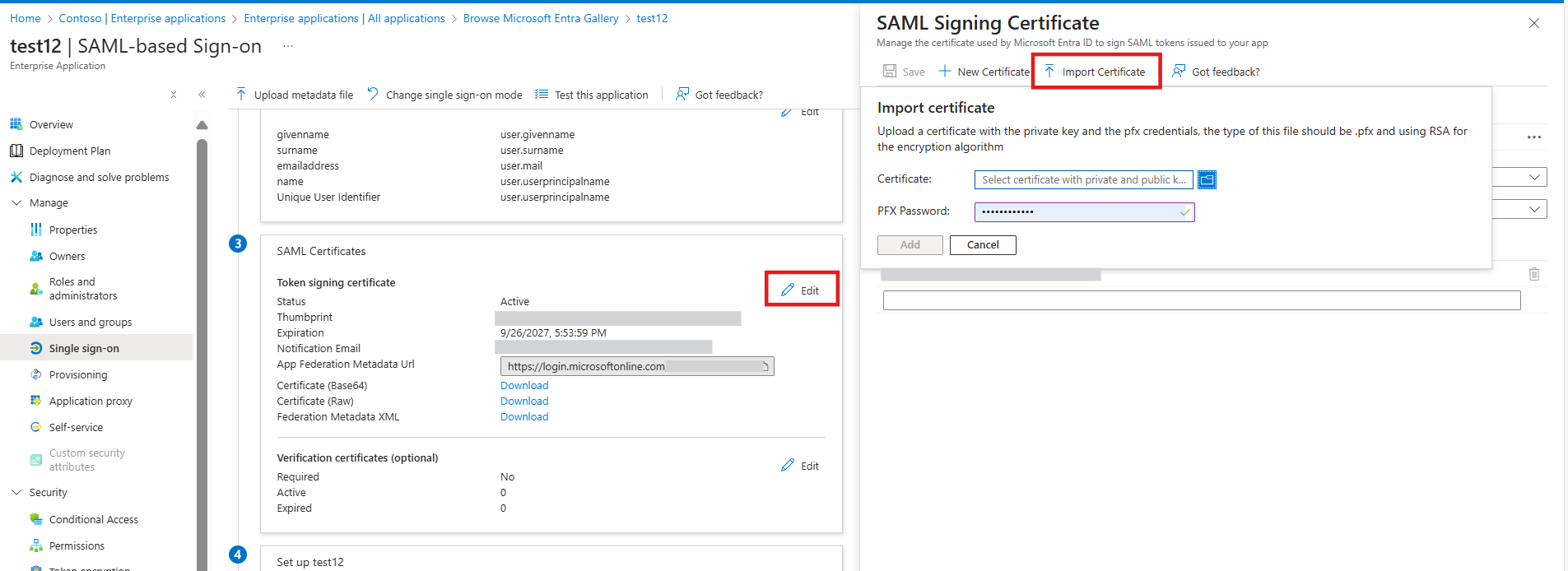Open Deployment Plan book icon
The image size is (1568, 571).
tap(16, 151)
